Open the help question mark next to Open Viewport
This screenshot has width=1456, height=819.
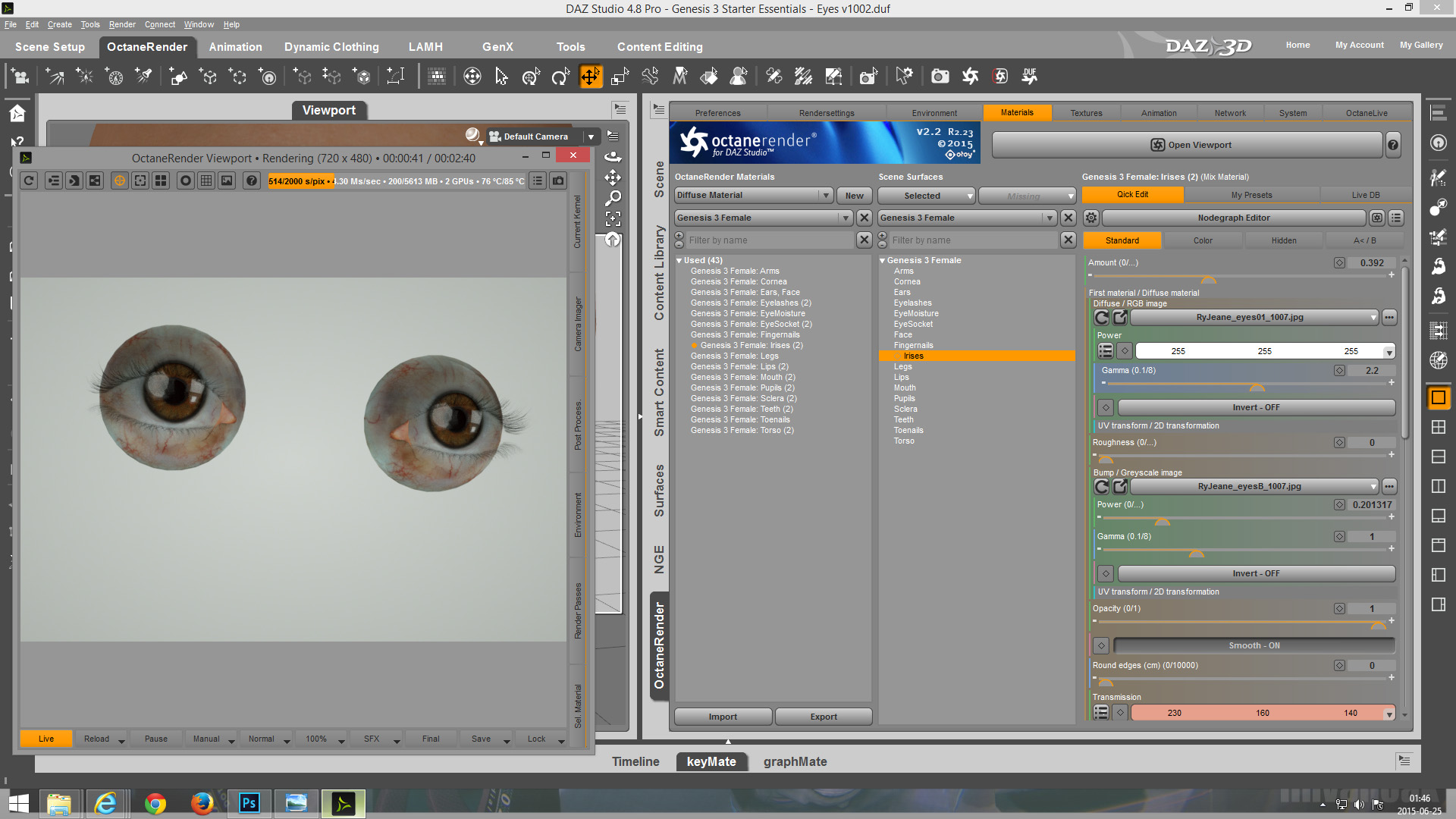pos(1393,145)
